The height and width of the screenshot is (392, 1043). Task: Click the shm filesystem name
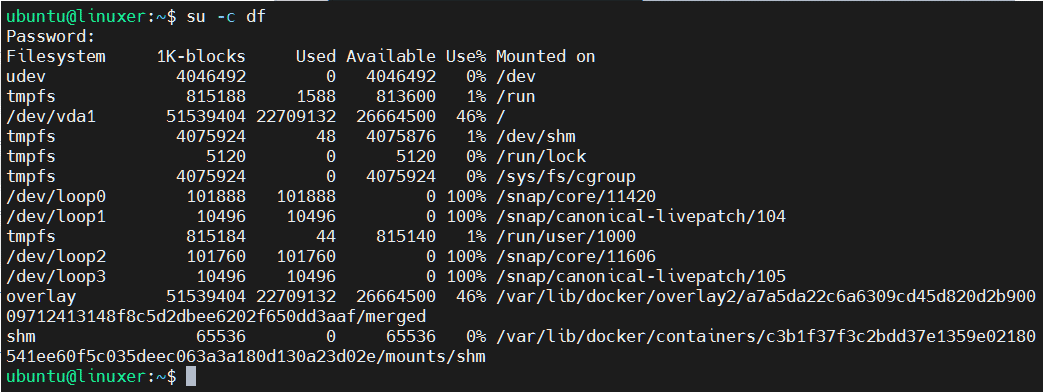tap(21, 336)
